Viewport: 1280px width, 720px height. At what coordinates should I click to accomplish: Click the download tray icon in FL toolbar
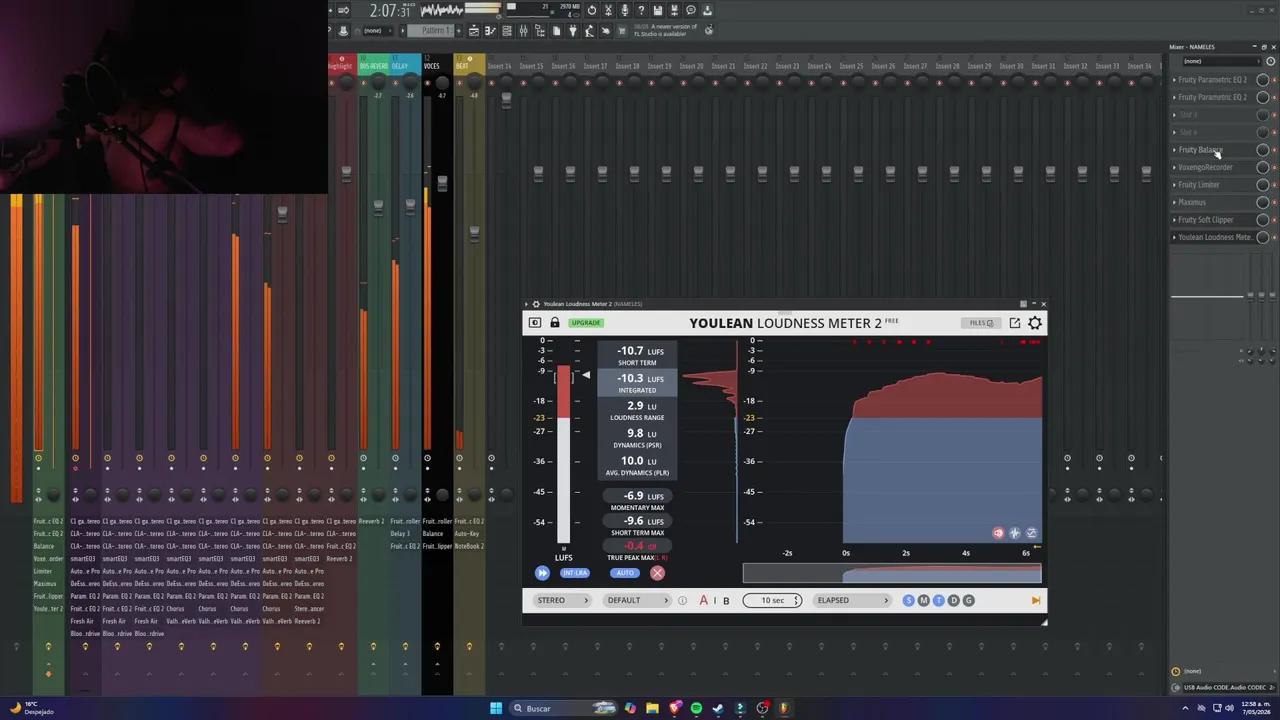[707, 11]
